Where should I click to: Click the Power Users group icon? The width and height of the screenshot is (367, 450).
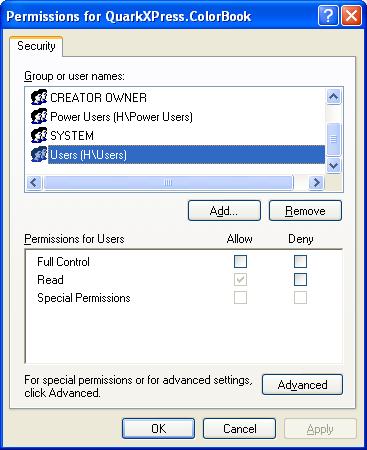point(39,116)
